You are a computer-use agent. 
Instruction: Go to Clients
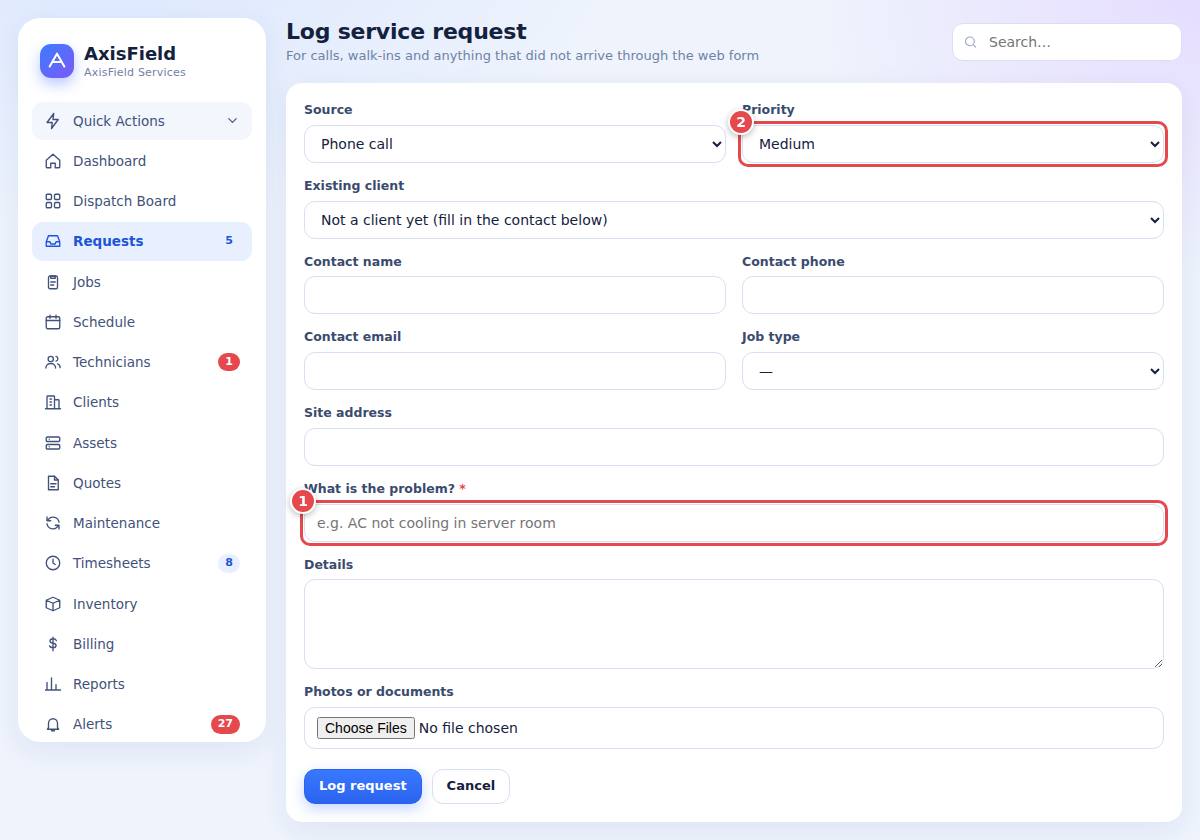(142, 402)
